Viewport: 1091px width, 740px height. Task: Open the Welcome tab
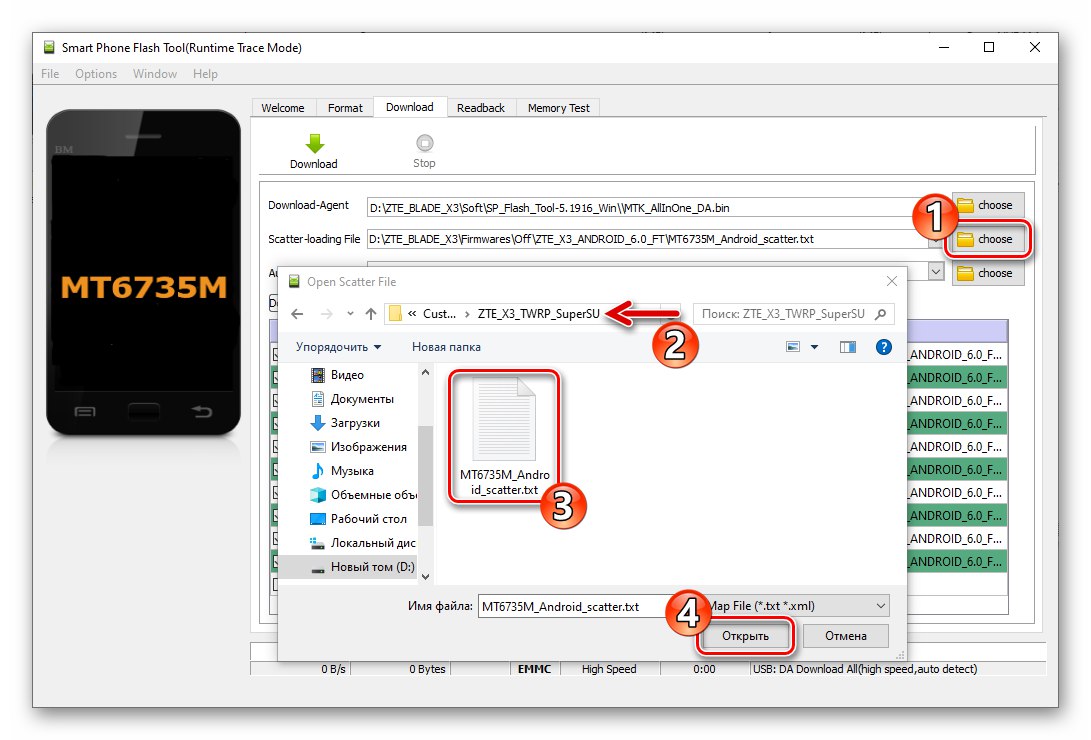click(x=282, y=108)
